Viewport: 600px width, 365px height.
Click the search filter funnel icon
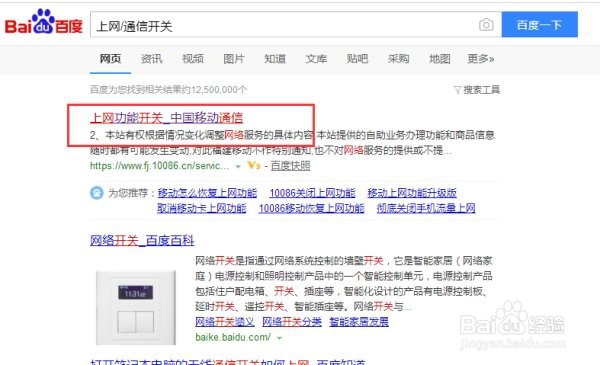[457, 90]
